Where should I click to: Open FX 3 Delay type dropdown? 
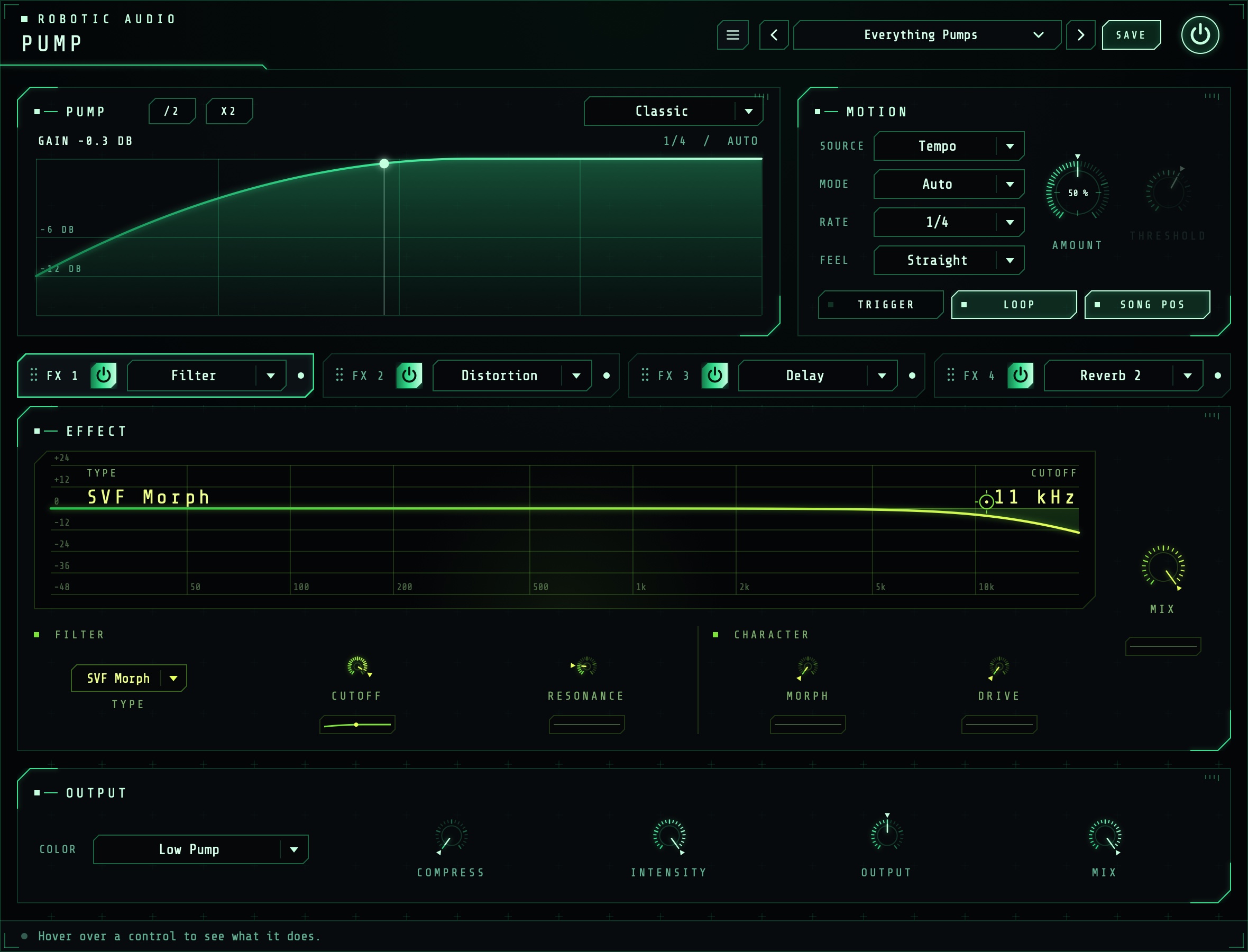tap(818, 375)
